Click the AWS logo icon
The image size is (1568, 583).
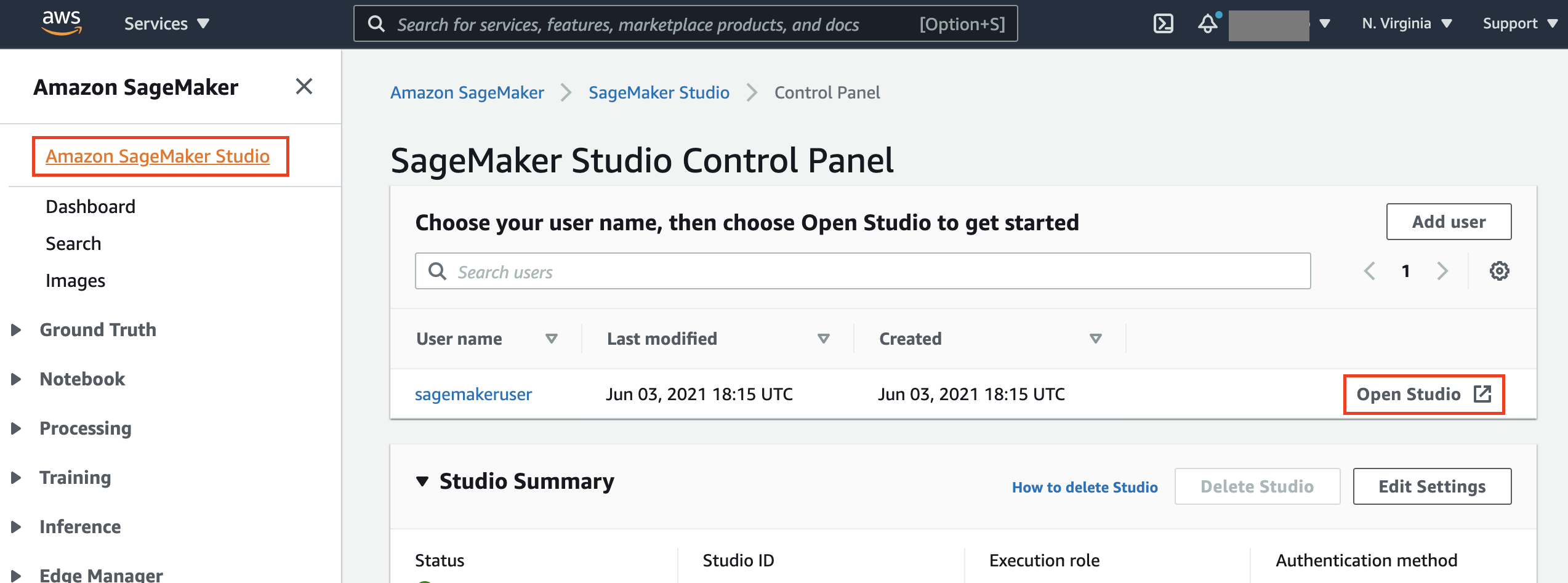tap(61, 23)
